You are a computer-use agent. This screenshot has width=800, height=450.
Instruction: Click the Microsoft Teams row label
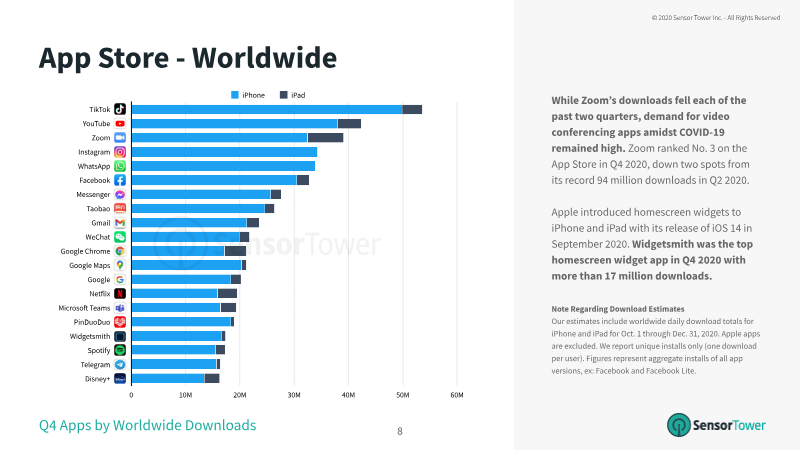[x=84, y=308]
